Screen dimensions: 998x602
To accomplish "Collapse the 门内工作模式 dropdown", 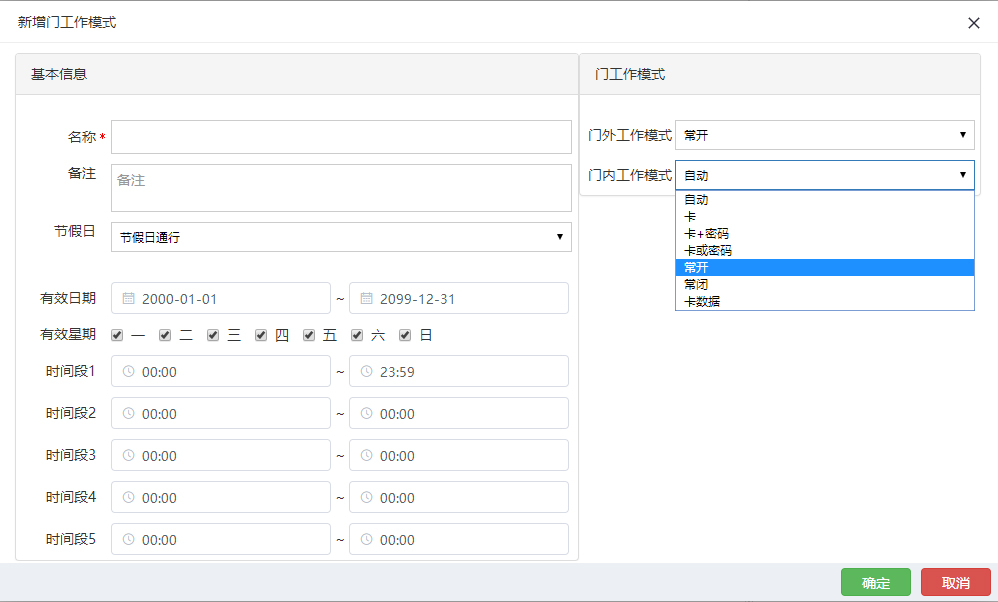I will 825,175.
